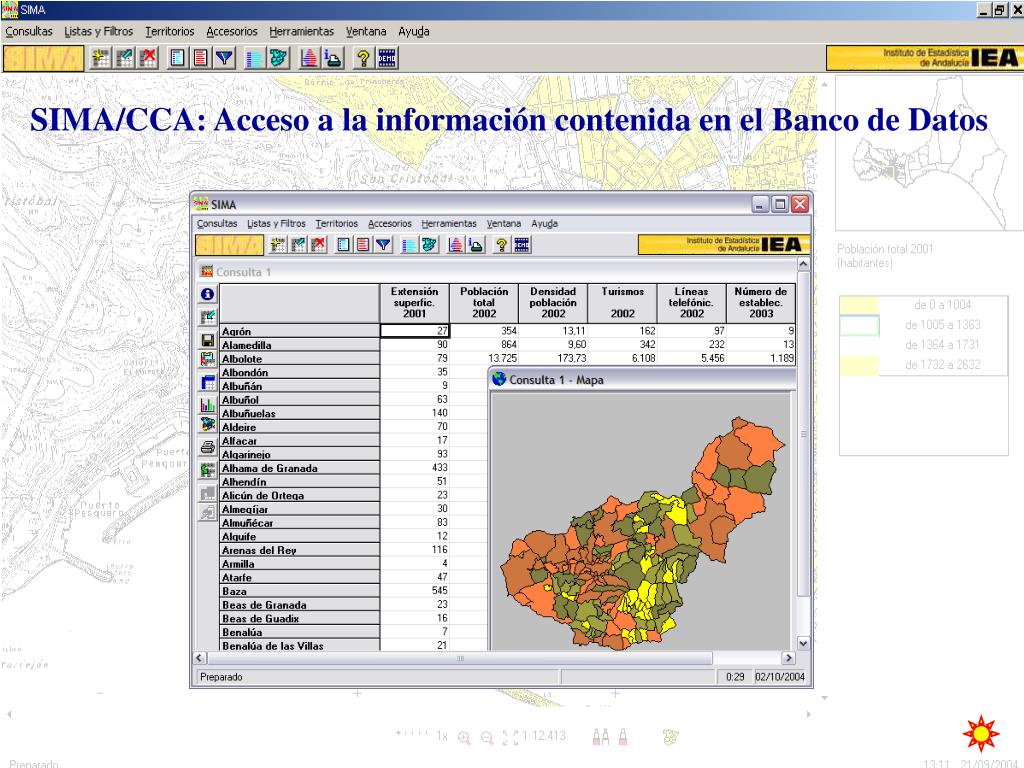Click the floppy disk save icon in Consulta 1 sidebar
The width and height of the screenshot is (1024, 768).
(208, 340)
